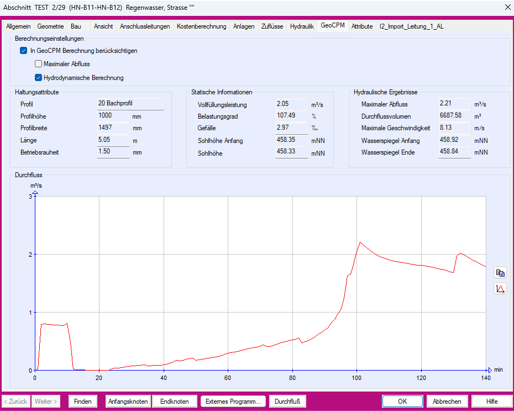The width and height of the screenshot is (514, 411).
Task: Select the Zuflüsse tab
Action: pos(272,26)
